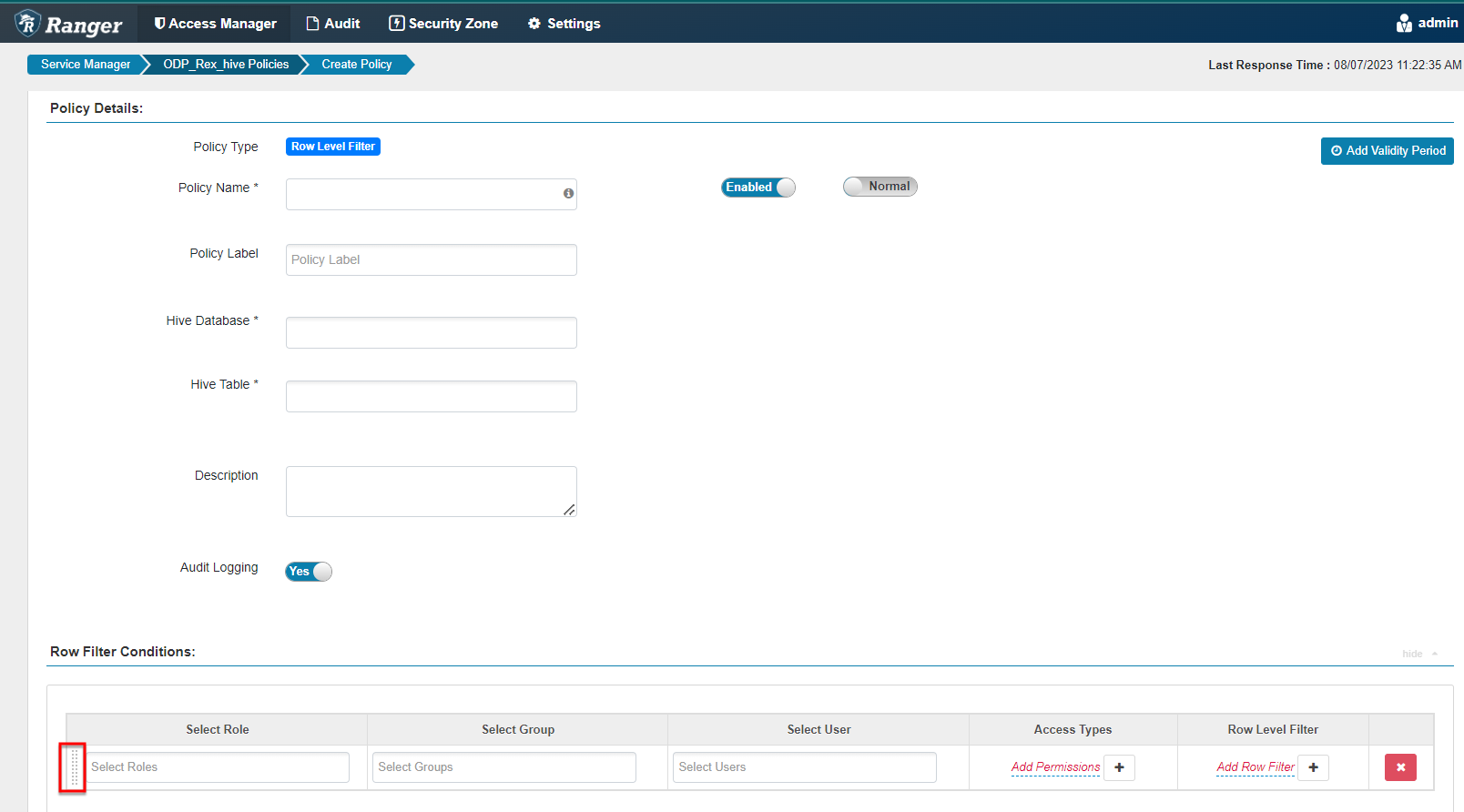The image size is (1464, 812).
Task: Click the Create Policy breadcrumb
Action: [357, 65]
